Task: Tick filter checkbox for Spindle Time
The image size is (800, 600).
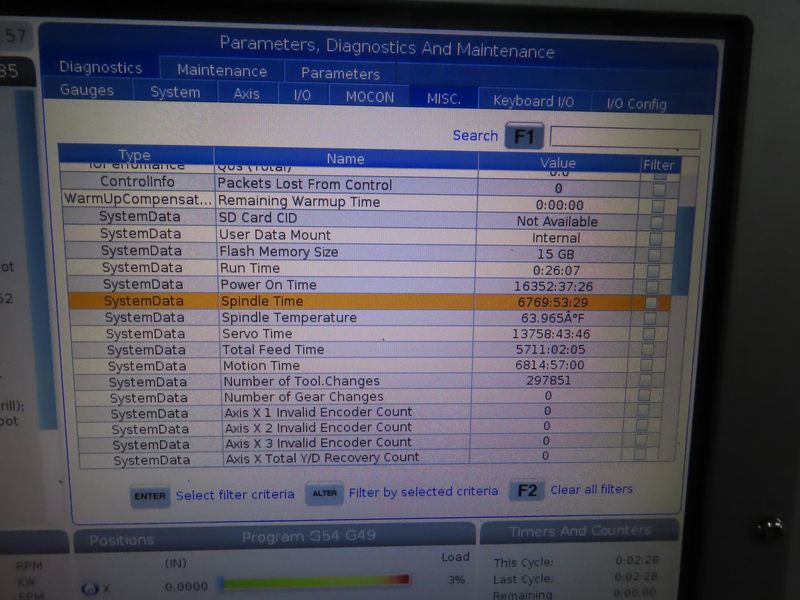Action: [x=651, y=303]
